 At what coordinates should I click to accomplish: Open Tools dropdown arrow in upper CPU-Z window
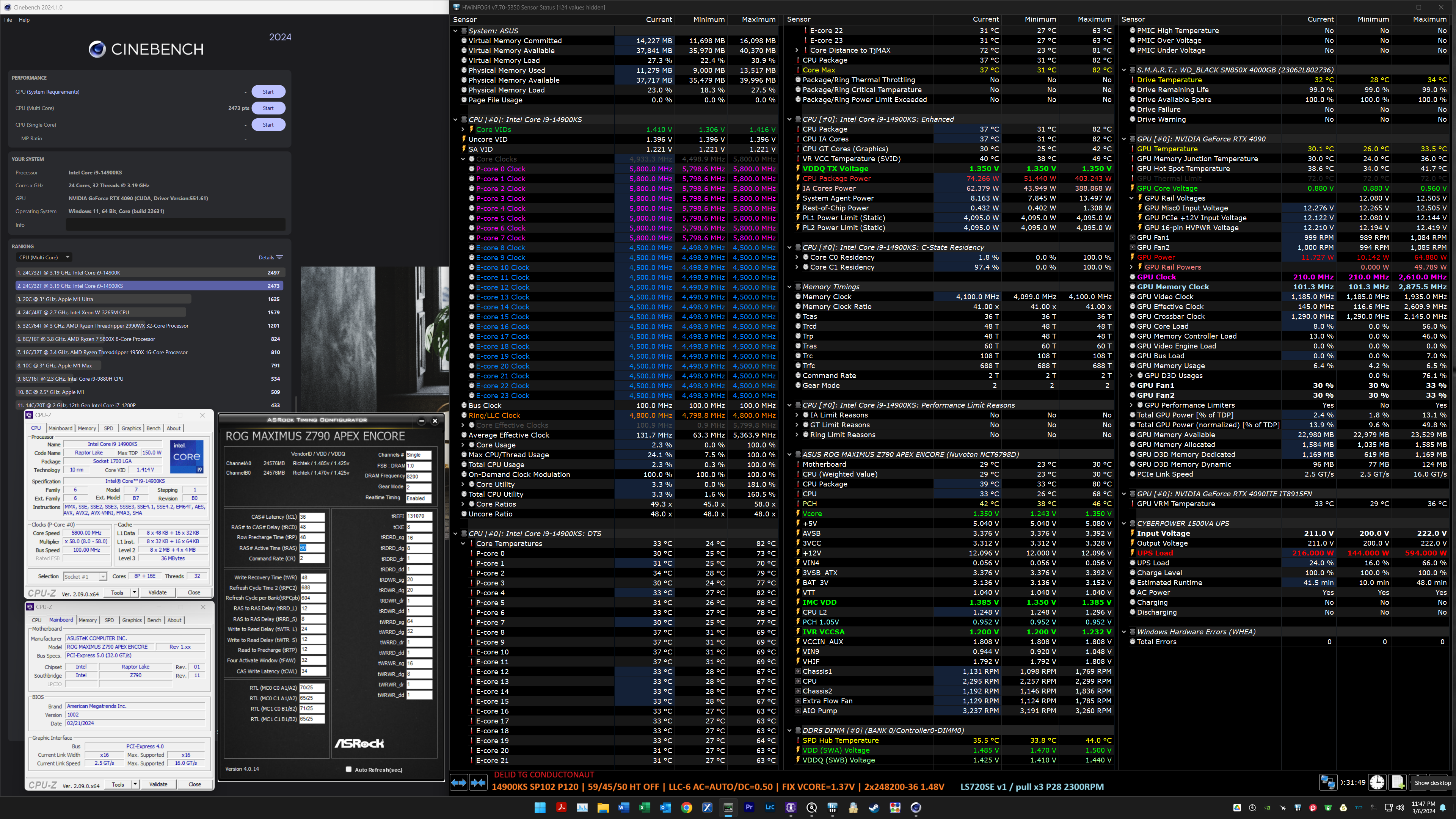135,592
